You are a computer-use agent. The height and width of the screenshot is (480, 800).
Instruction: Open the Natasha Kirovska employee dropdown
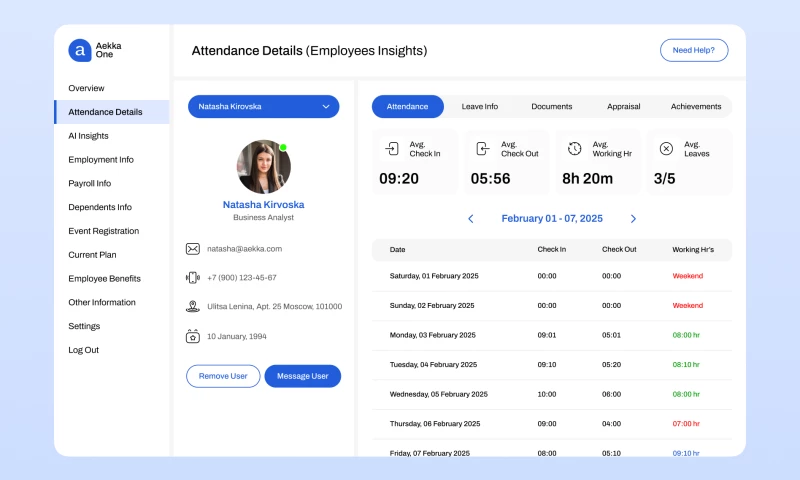point(263,107)
